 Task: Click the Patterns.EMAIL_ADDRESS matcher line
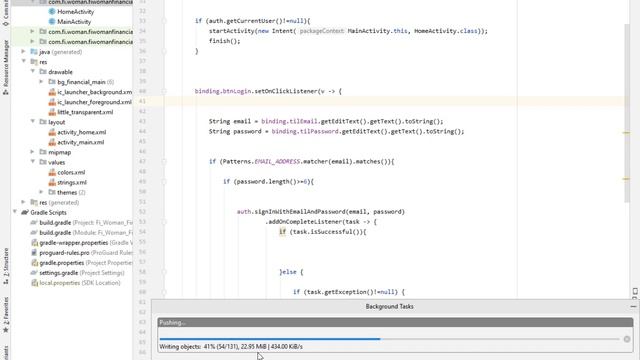(301, 162)
